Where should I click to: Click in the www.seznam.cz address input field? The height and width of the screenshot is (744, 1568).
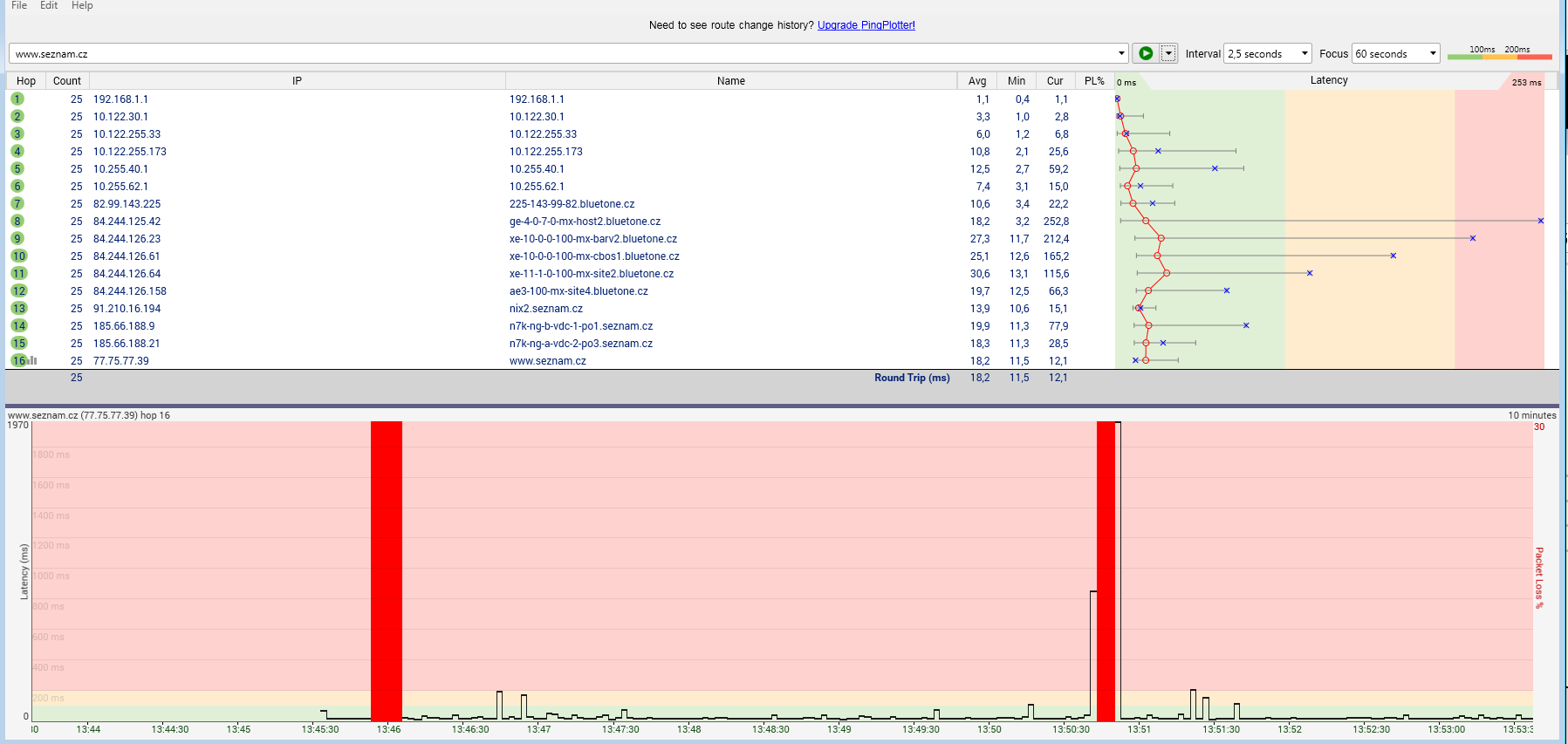558,53
